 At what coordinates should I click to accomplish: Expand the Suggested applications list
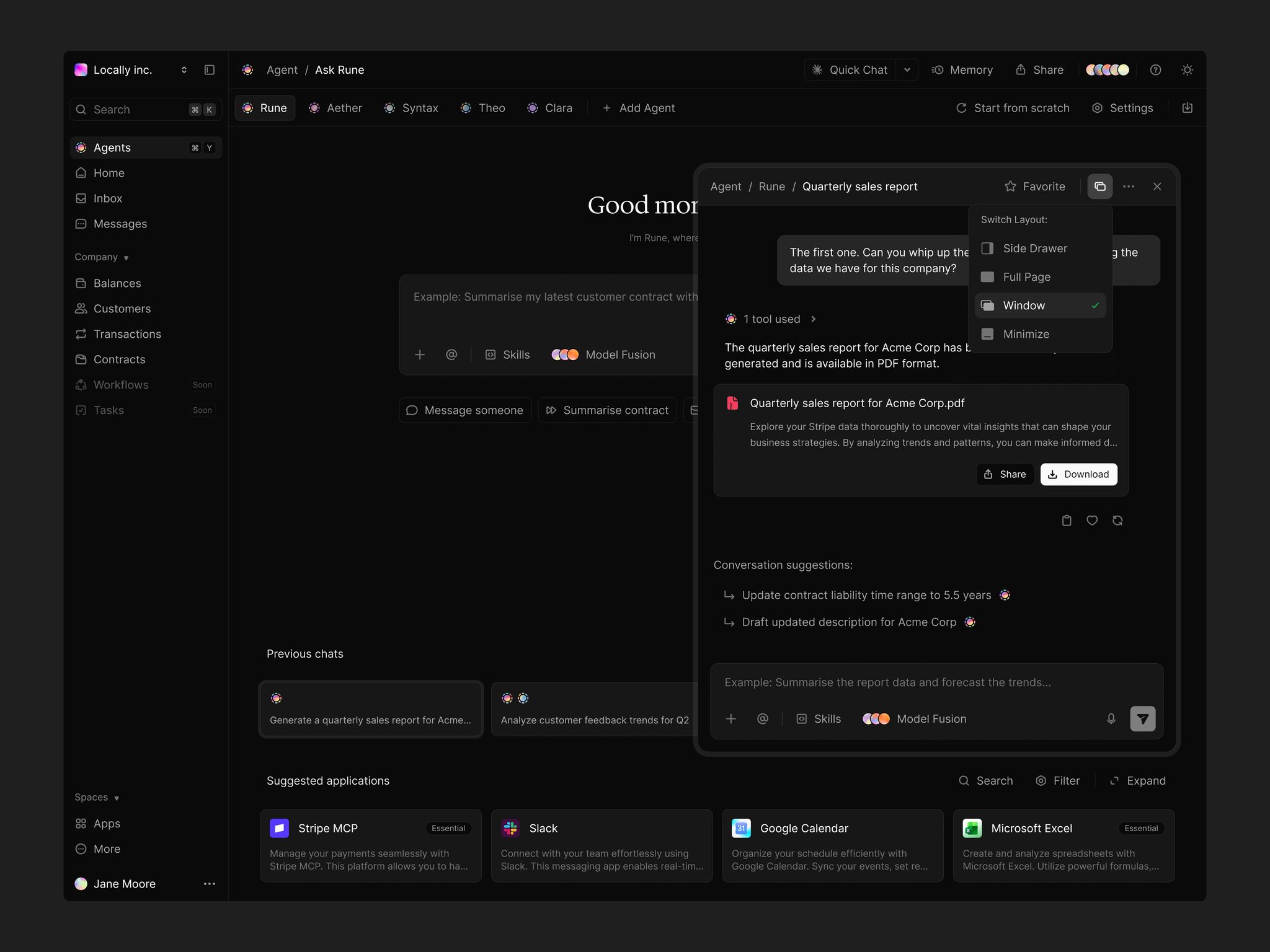pyautogui.click(x=1138, y=781)
